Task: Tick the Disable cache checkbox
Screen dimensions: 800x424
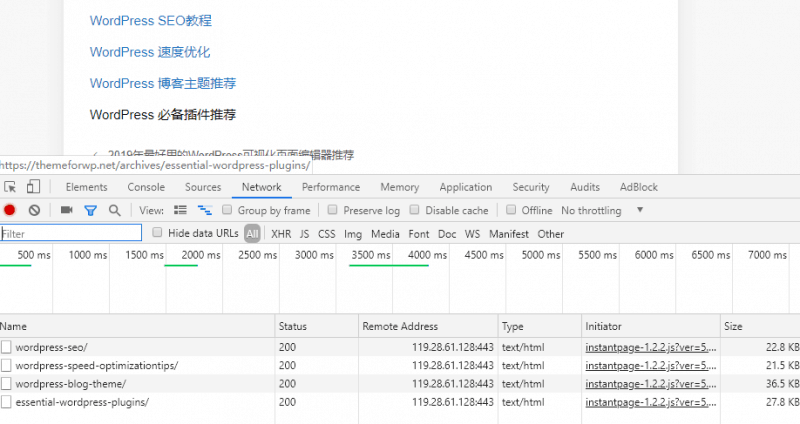Action: pos(415,211)
